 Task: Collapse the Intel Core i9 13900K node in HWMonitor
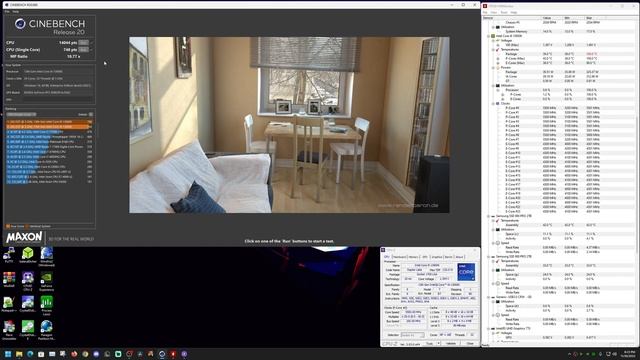(x=489, y=36)
